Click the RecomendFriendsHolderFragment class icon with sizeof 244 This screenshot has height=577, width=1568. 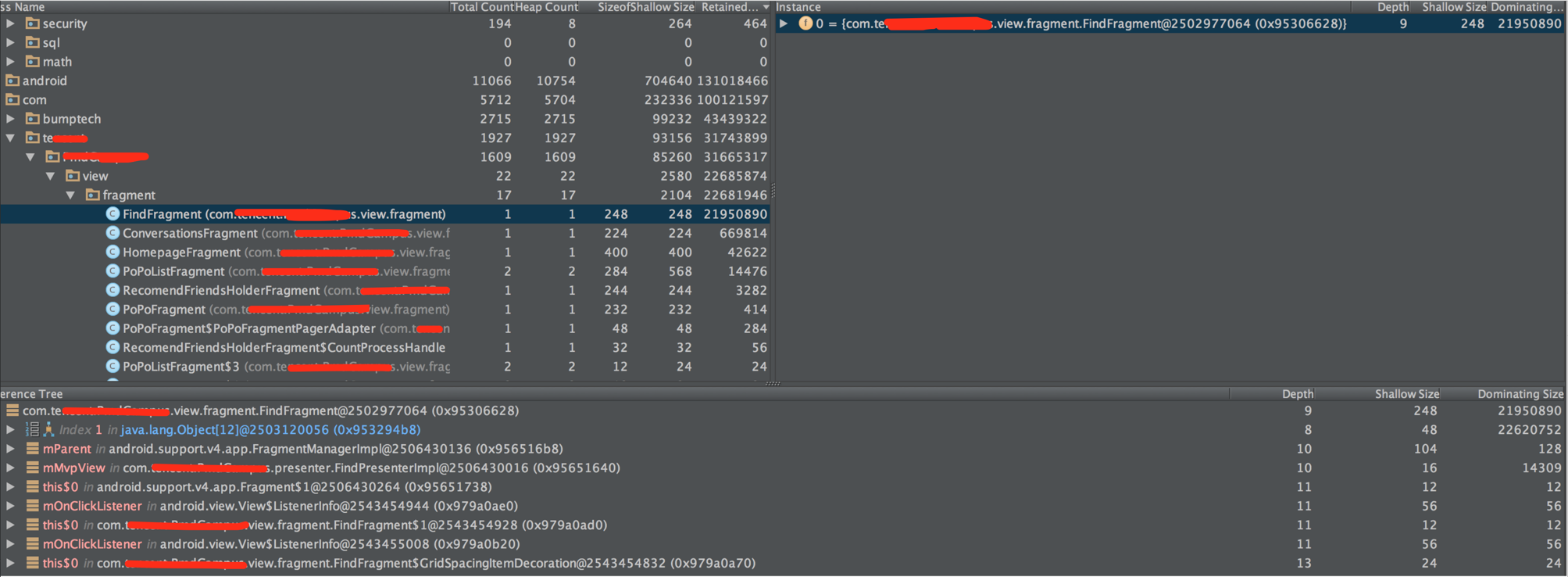[x=113, y=290]
